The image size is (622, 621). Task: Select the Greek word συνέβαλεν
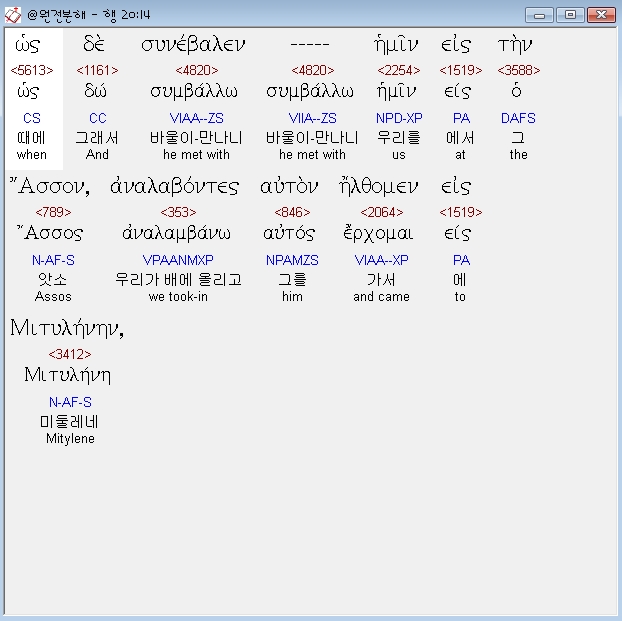point(193,45)
